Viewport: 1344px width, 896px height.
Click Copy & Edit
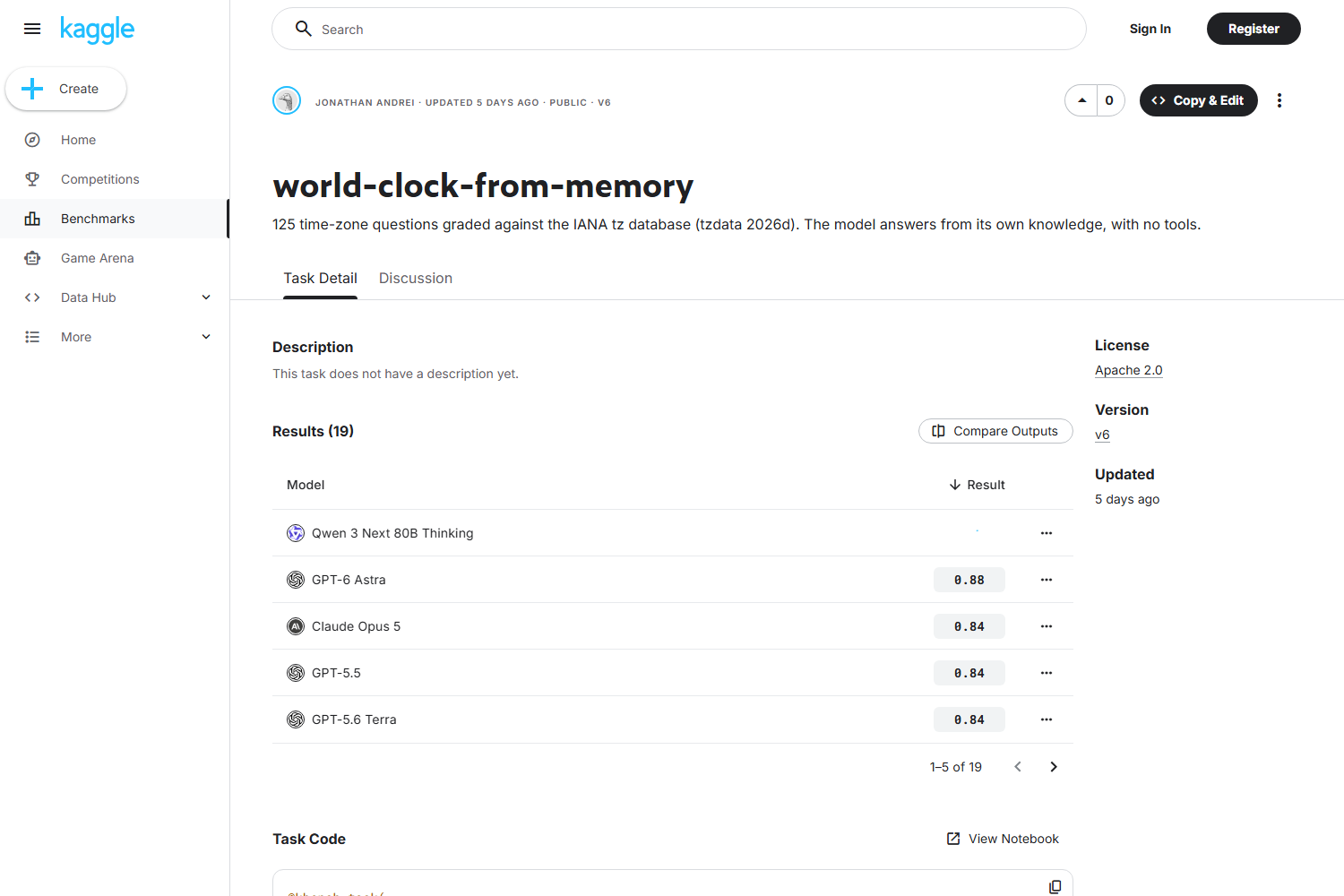pyautogui.click(x=1198, y=100)
